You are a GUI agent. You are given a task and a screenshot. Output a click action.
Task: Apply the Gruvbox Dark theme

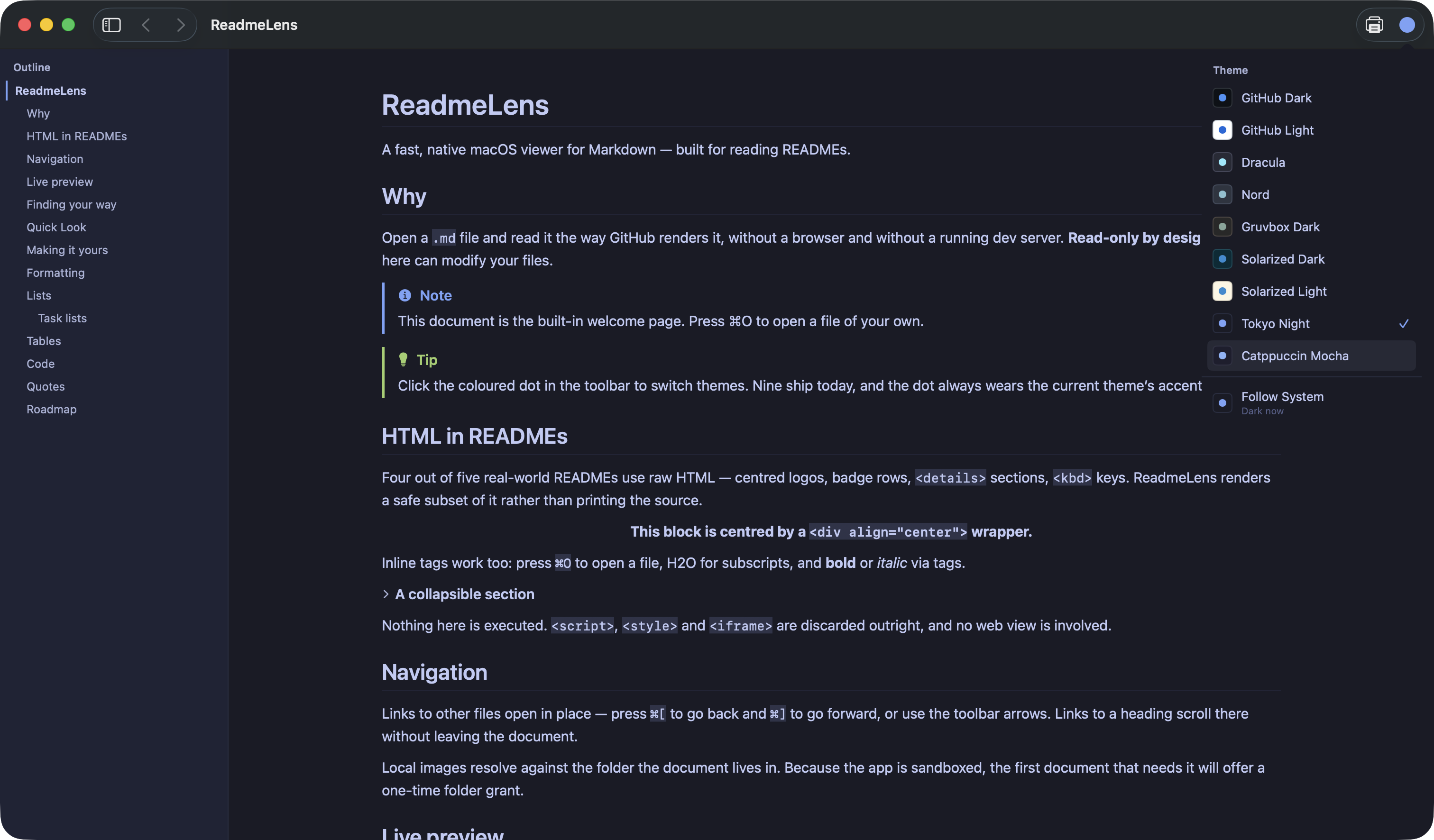pos(1311,227)
